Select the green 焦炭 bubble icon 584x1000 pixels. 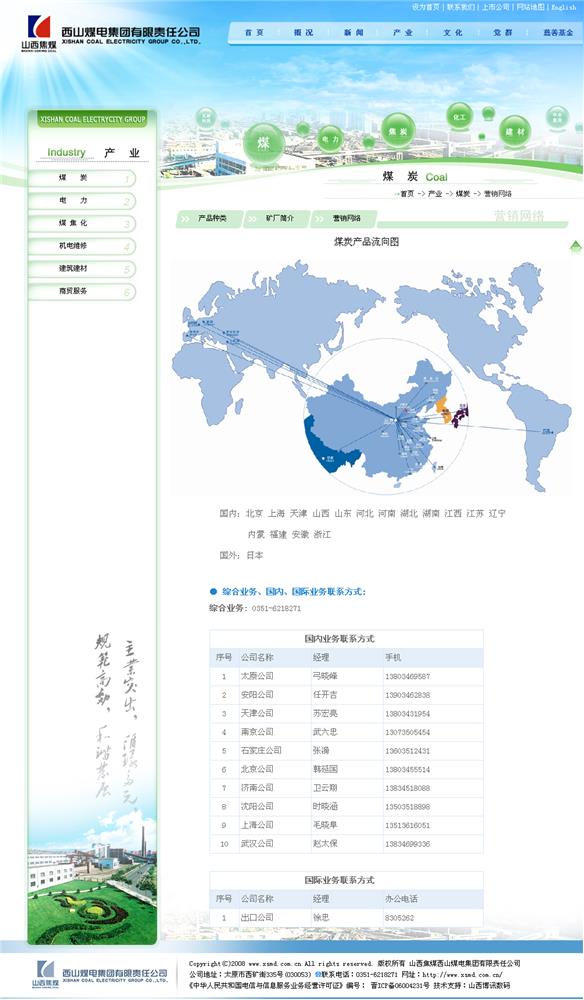click(x=398, y=131)
